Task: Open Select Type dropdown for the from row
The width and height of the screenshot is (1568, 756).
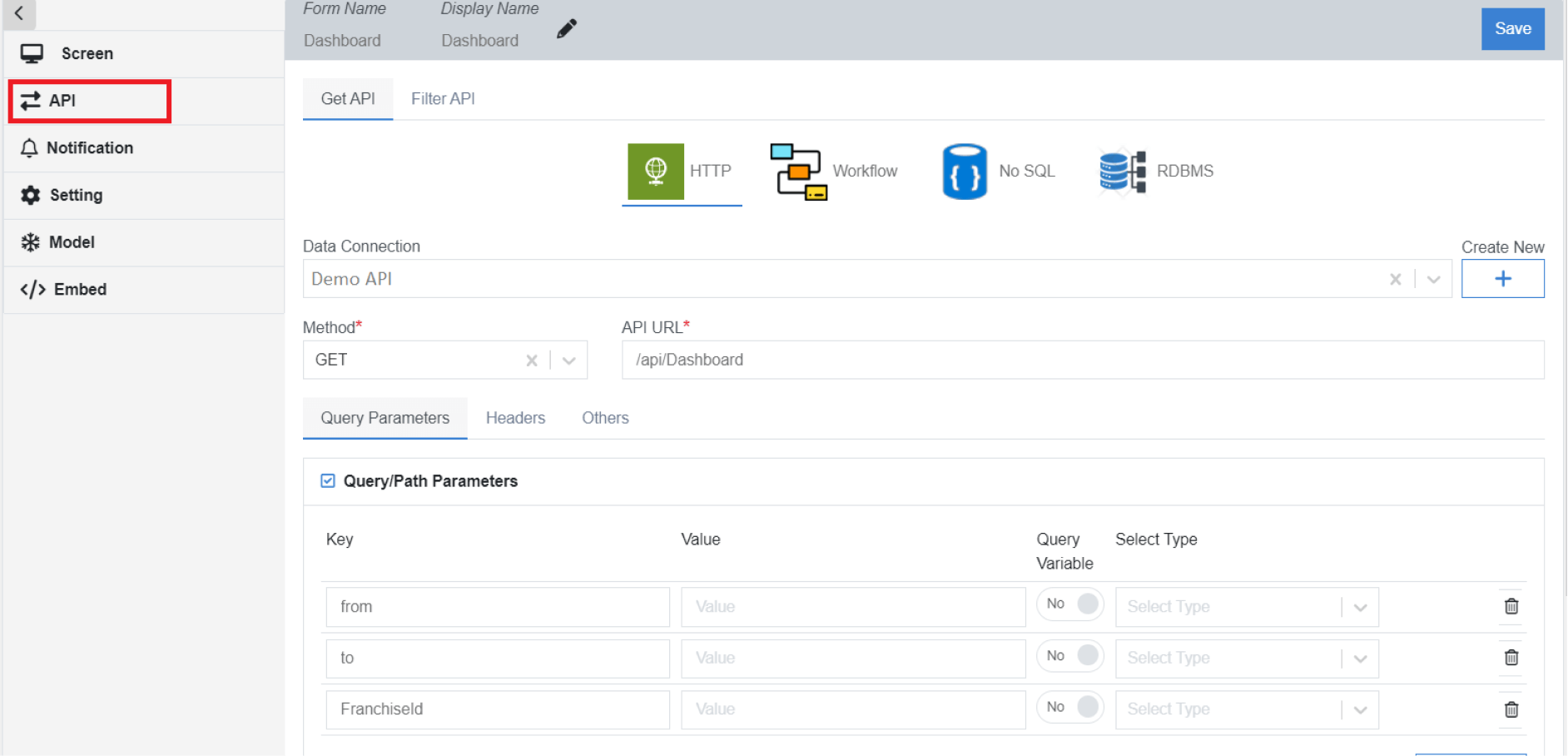Action: (1361, 606)
